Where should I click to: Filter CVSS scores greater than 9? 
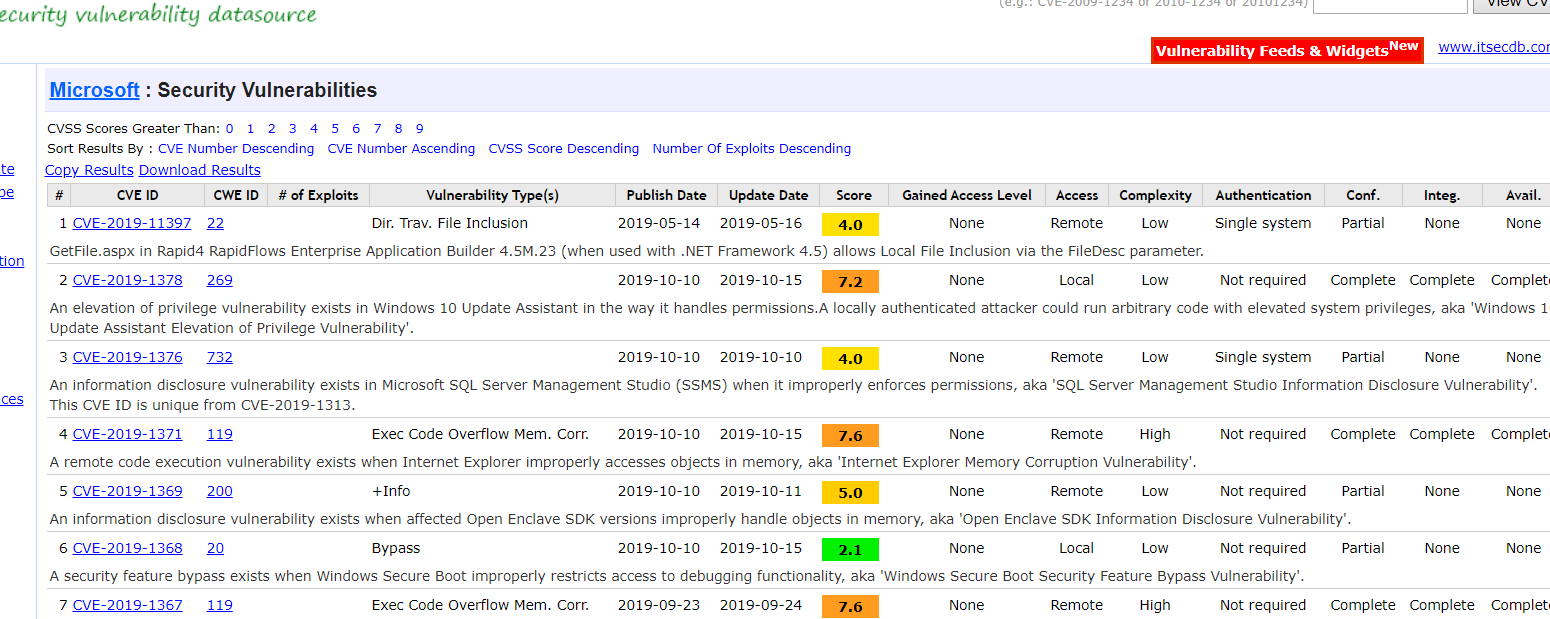coord(419,128)
